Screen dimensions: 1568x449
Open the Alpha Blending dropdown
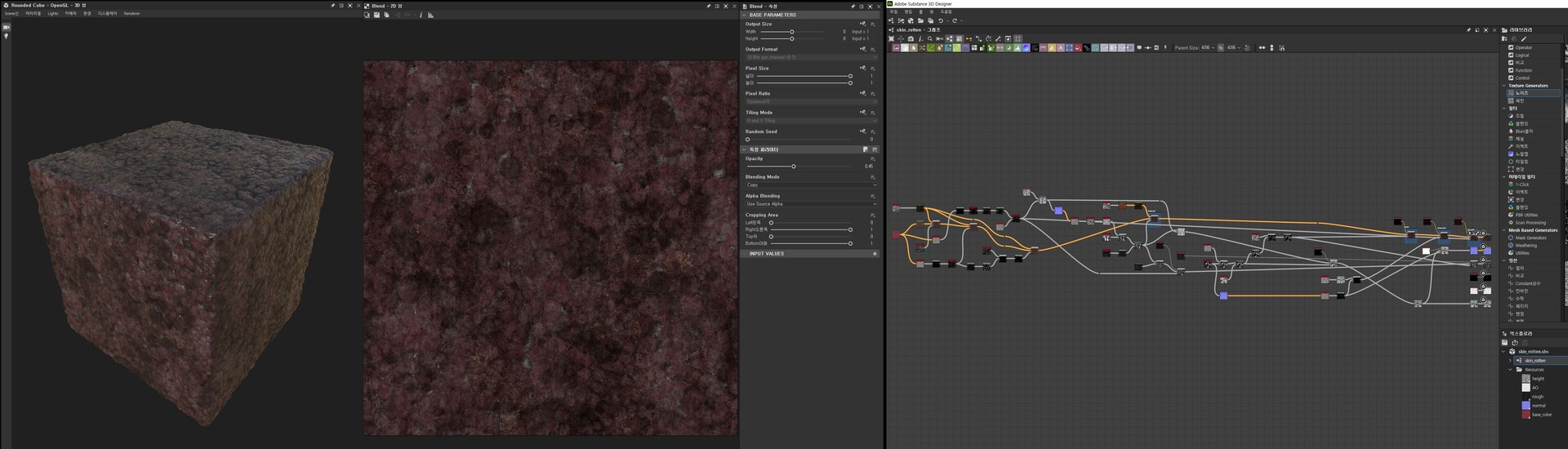point(811,204)
